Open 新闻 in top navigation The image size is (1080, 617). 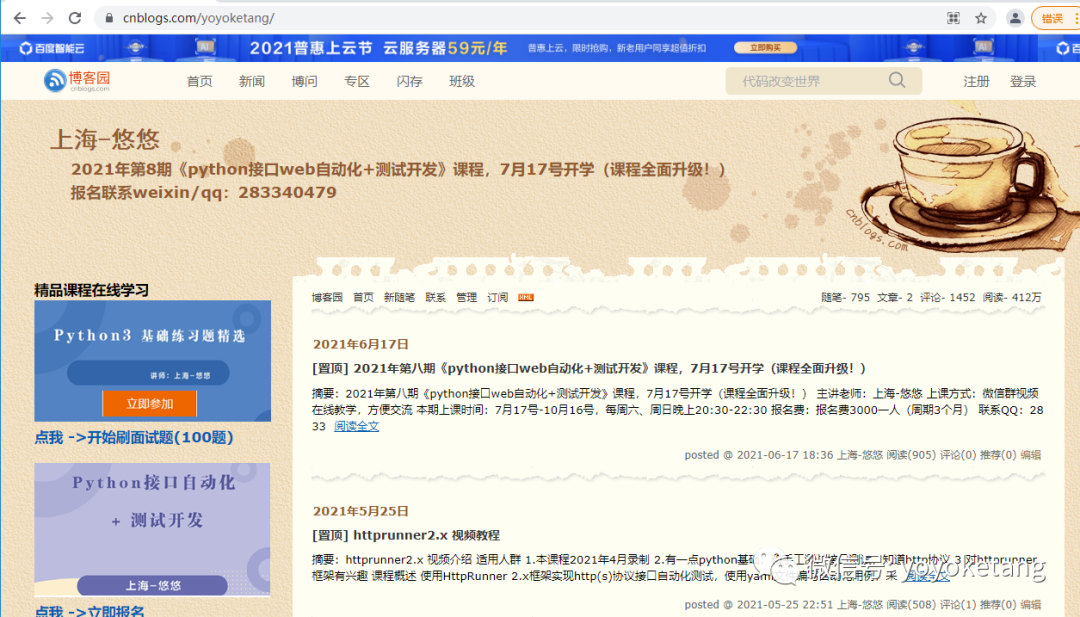click(x=252, y=81)
